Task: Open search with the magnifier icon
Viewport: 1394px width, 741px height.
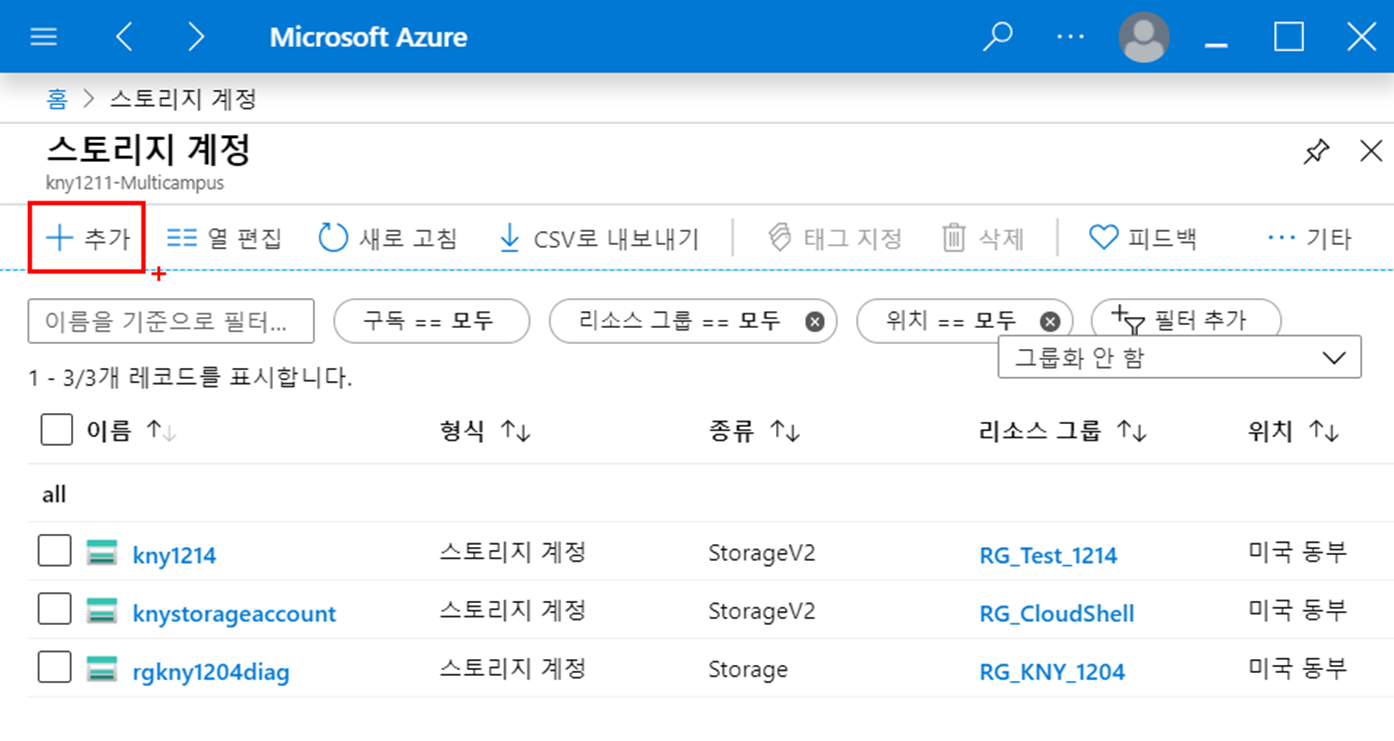Action: point(998,37)
